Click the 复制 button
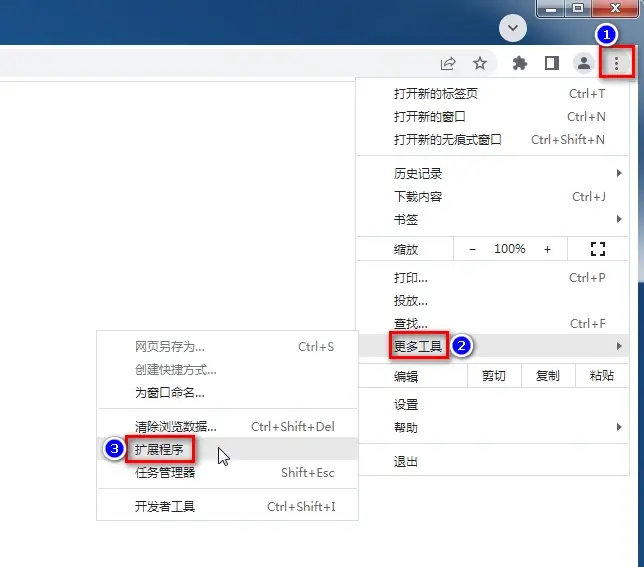The image size is (644, 567). (x=548, y=376)
